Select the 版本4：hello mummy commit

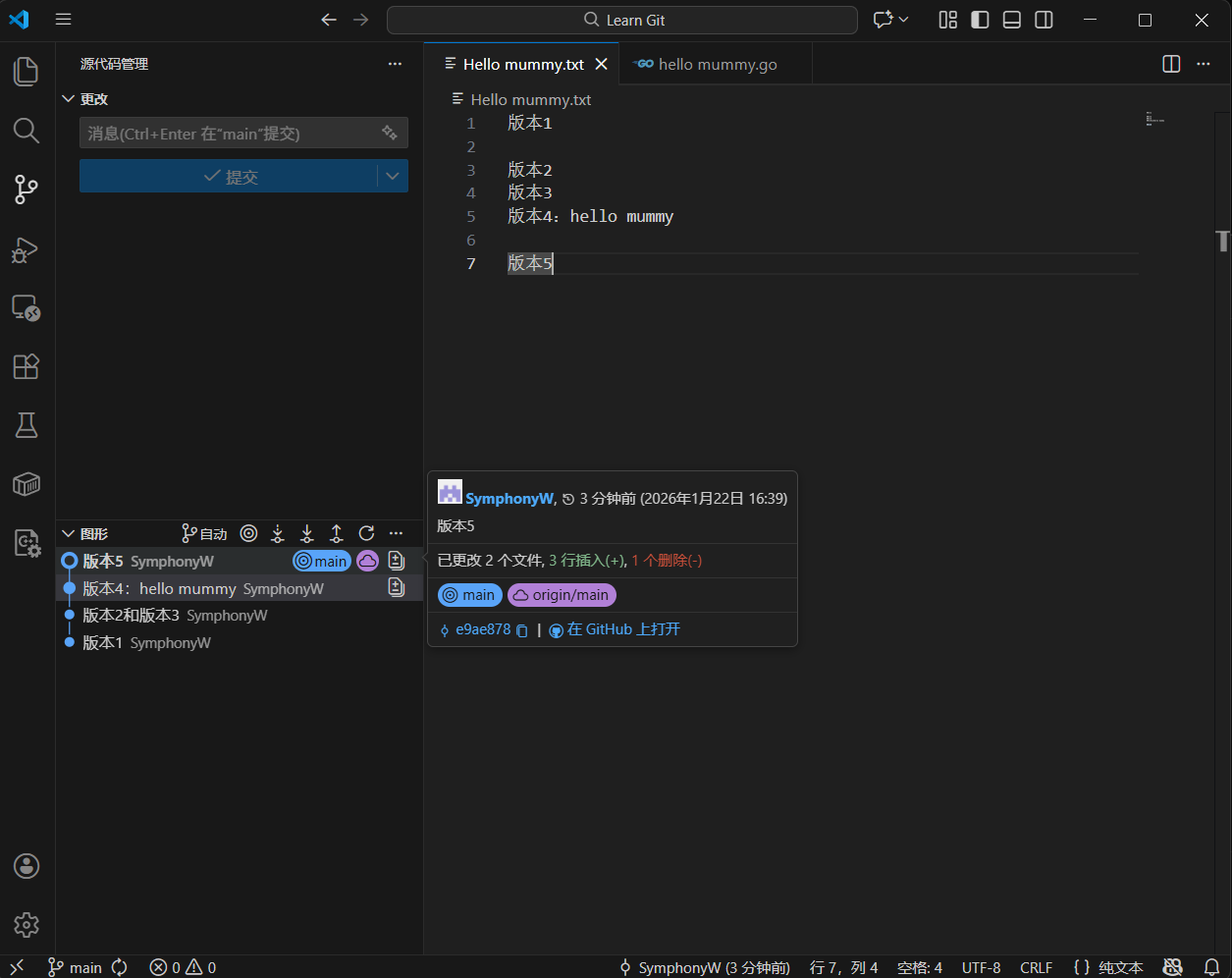(240, 589)
